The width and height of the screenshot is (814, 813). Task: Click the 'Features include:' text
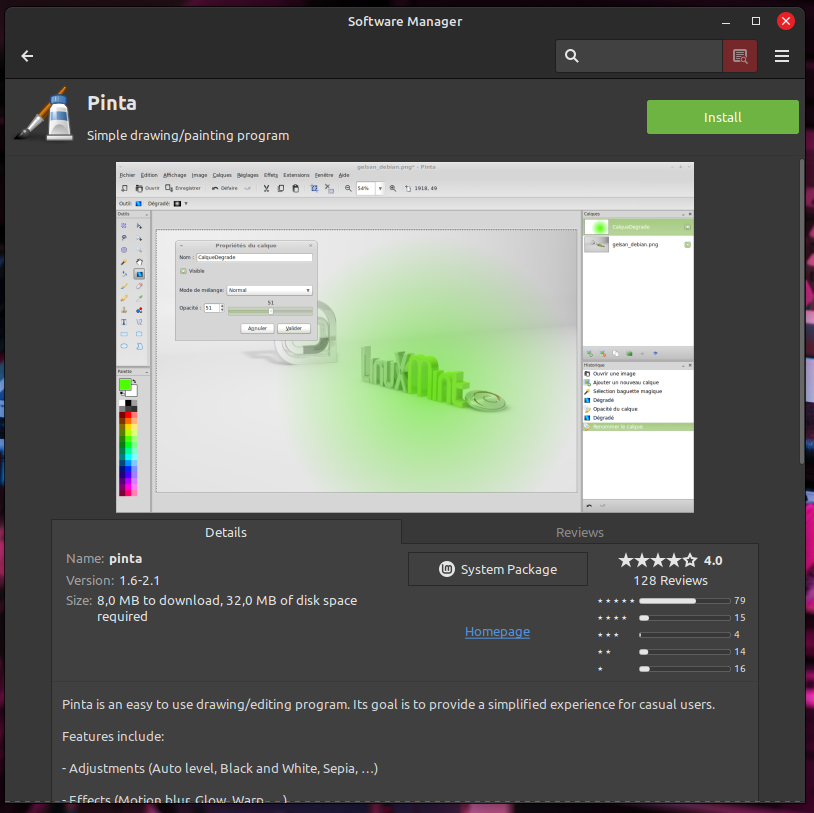pyautogui.click(x=113, y=736)
